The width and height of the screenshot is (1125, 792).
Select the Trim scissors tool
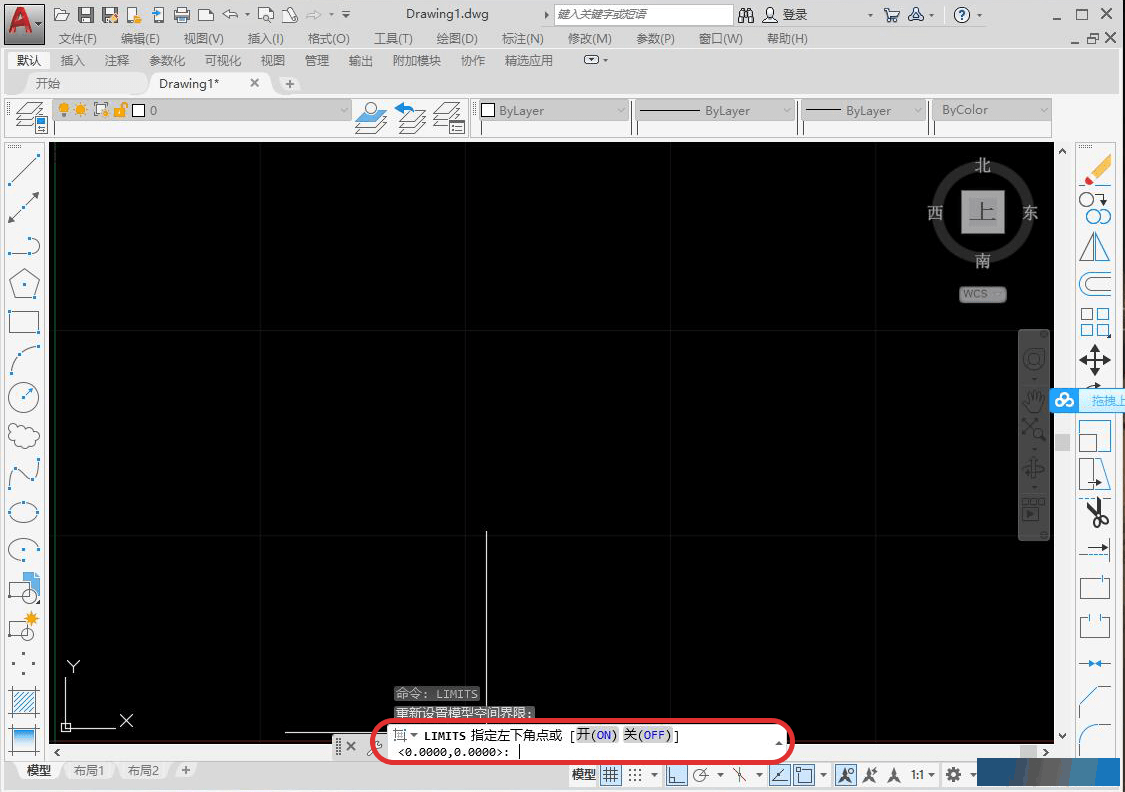point(1095,512)
